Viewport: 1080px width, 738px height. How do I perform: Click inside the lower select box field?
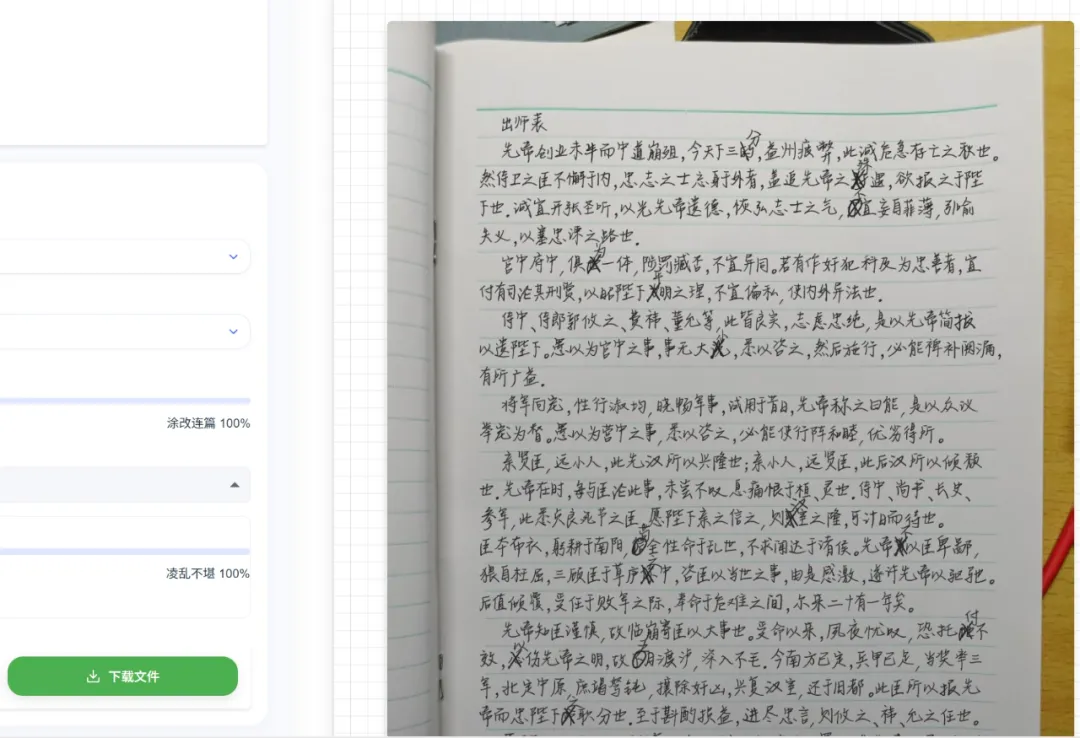coord(124,331)
